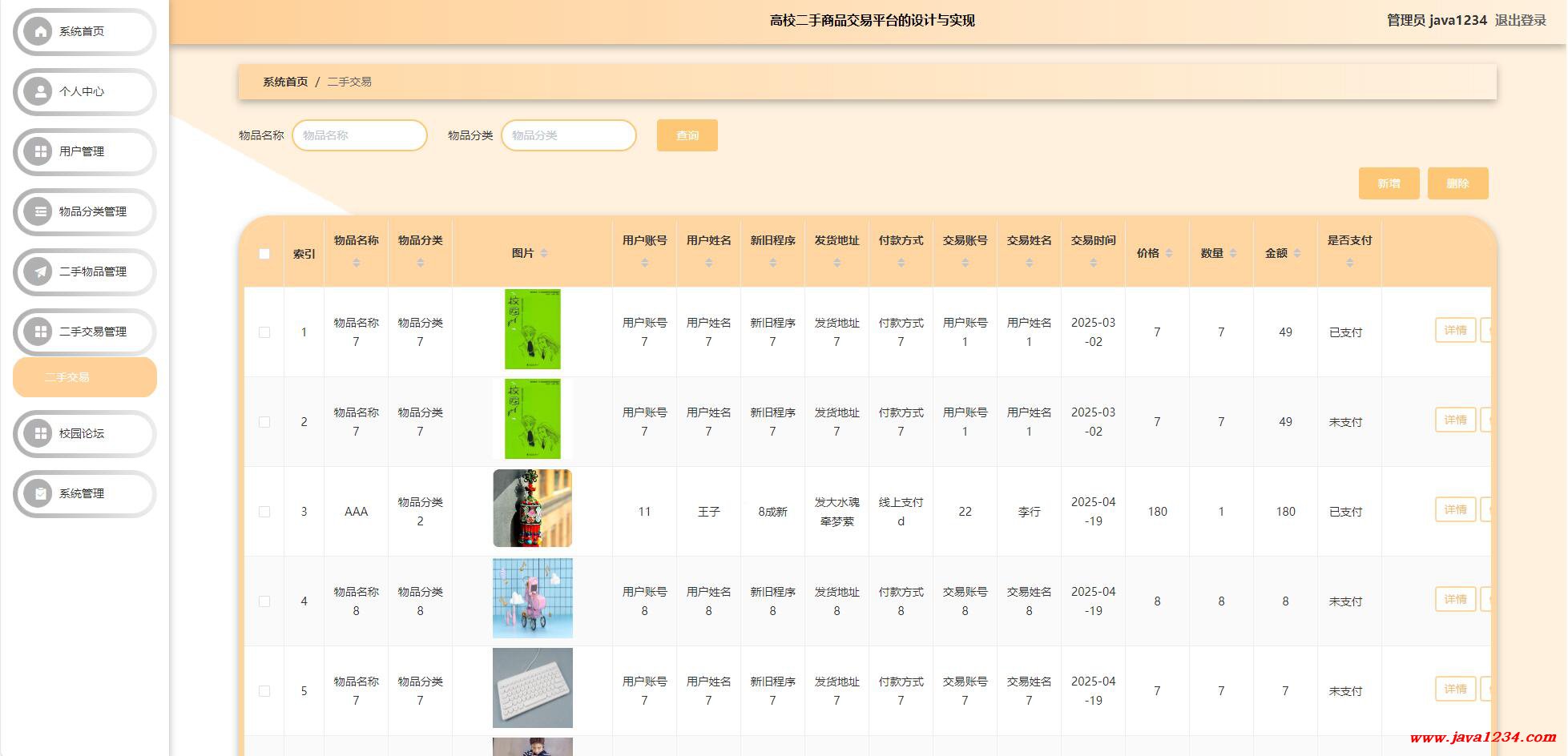Sort by 是否支付 column arrows
Screen dimensions: 1568x756
(x=1350, y=263)
